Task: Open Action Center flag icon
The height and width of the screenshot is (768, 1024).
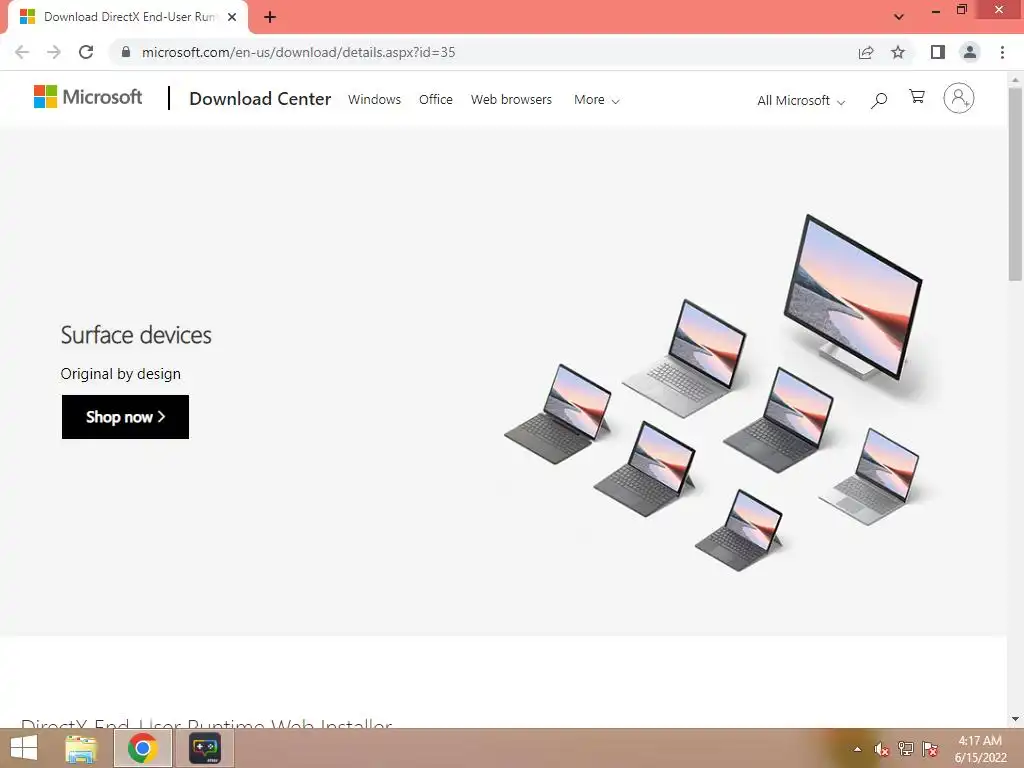Action: (x=930, y=749)
